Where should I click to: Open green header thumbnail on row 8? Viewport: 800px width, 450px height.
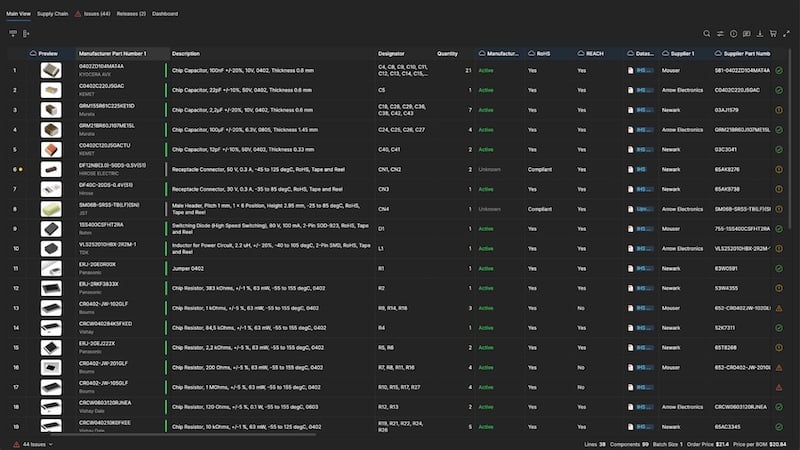click(x=51, y=209)
